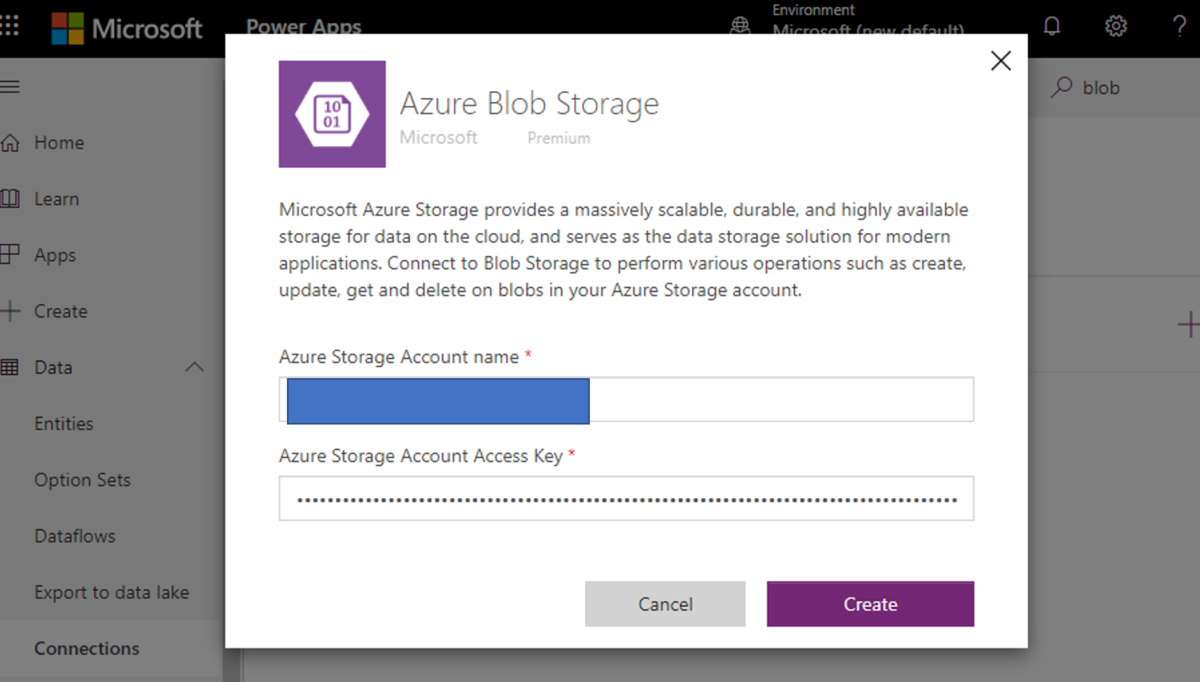The image size is (1200, 682).
Task: Click the plus icon behind the dialog
Action: tap(1188, 324)
